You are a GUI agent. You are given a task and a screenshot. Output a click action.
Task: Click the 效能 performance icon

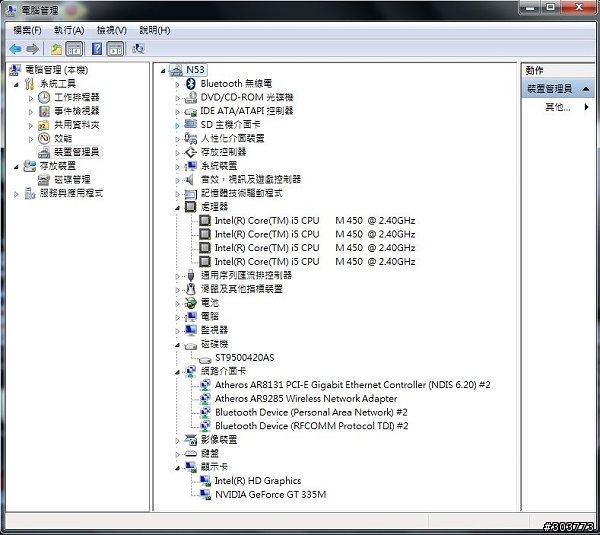coord(44,138)
